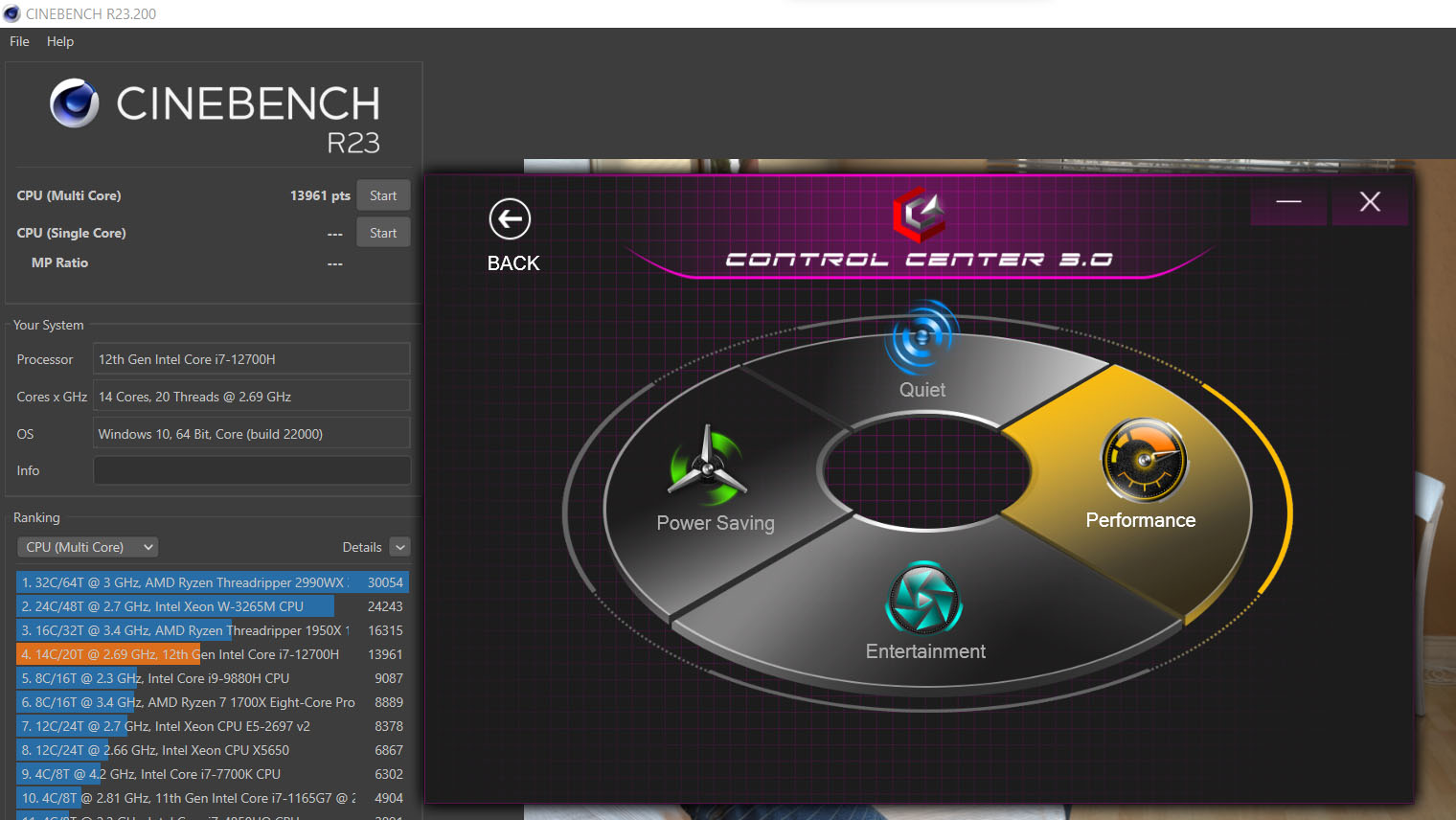Screen dimensions: 1456x820
Task: Click the Performance mode label
Action: click(1141, 520)
